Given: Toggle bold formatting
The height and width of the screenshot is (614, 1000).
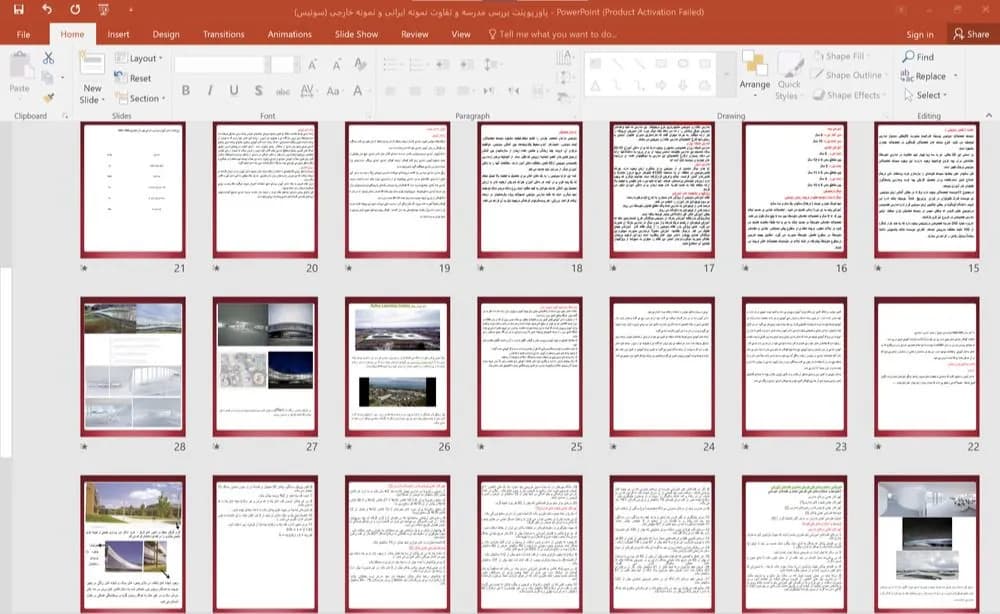Looking at the screenshot, I should [x=186, y=91].
